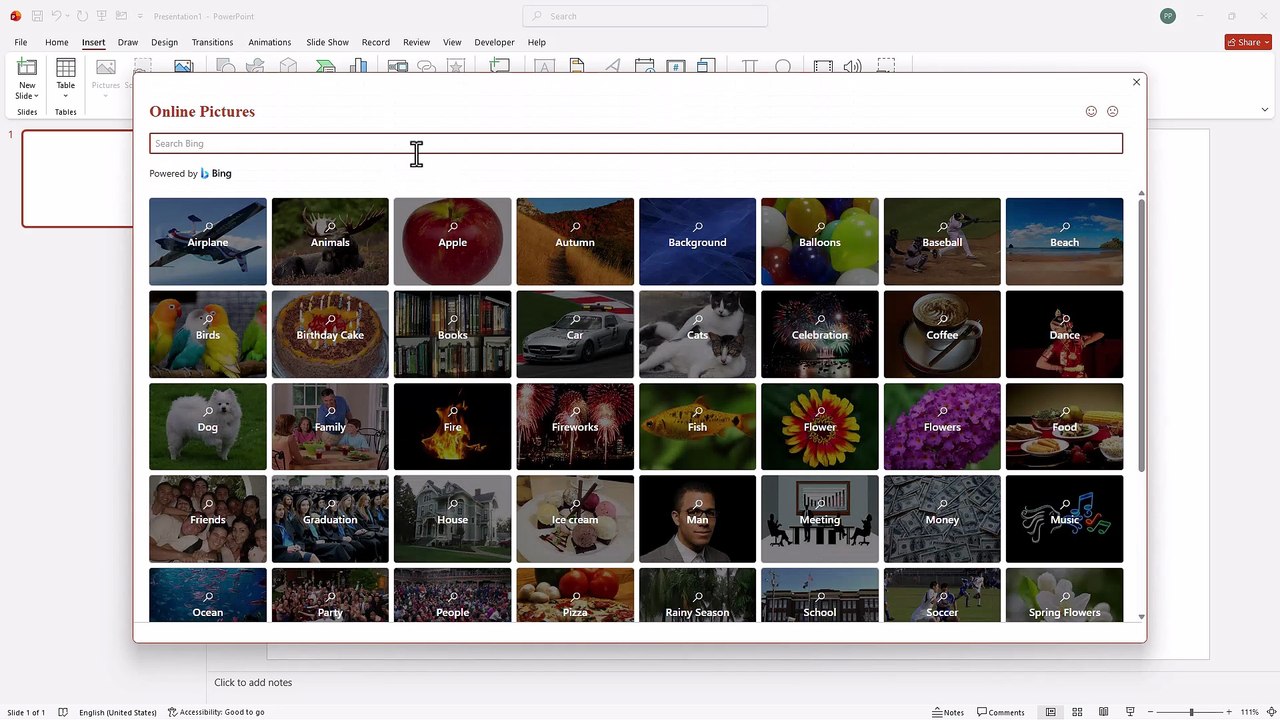
Task: Select the Apple picture category
Action: pyautogui.click(x=452, y=241)
